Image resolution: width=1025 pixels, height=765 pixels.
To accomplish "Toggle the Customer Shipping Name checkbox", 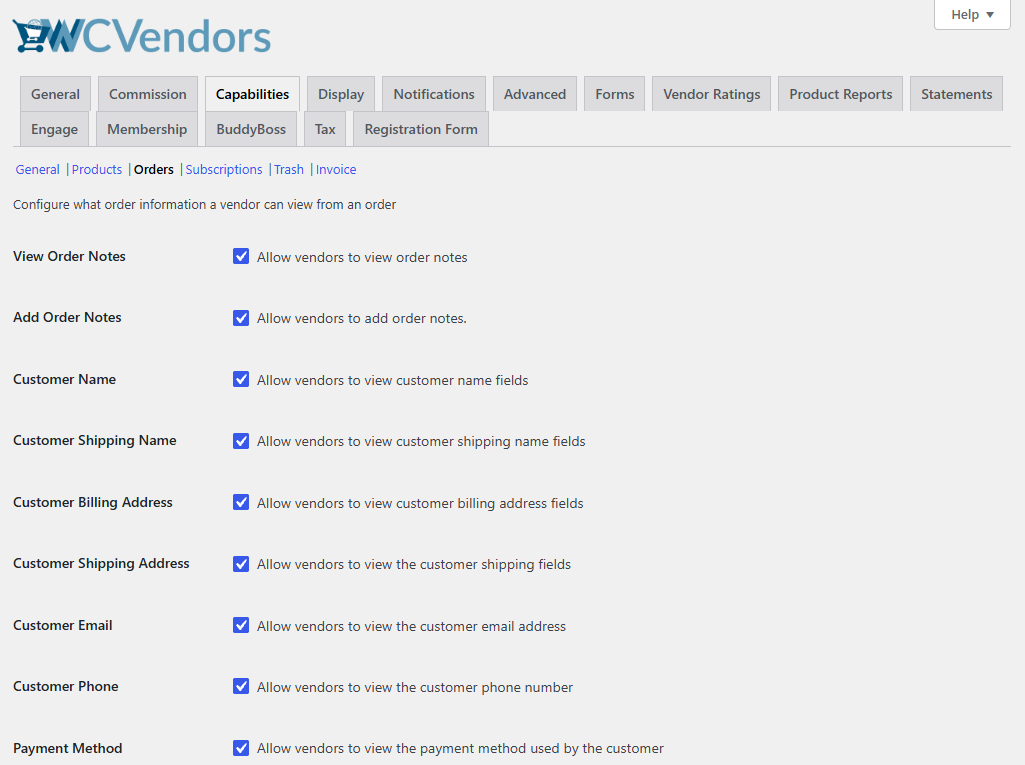I will click(x=241, y=441).
